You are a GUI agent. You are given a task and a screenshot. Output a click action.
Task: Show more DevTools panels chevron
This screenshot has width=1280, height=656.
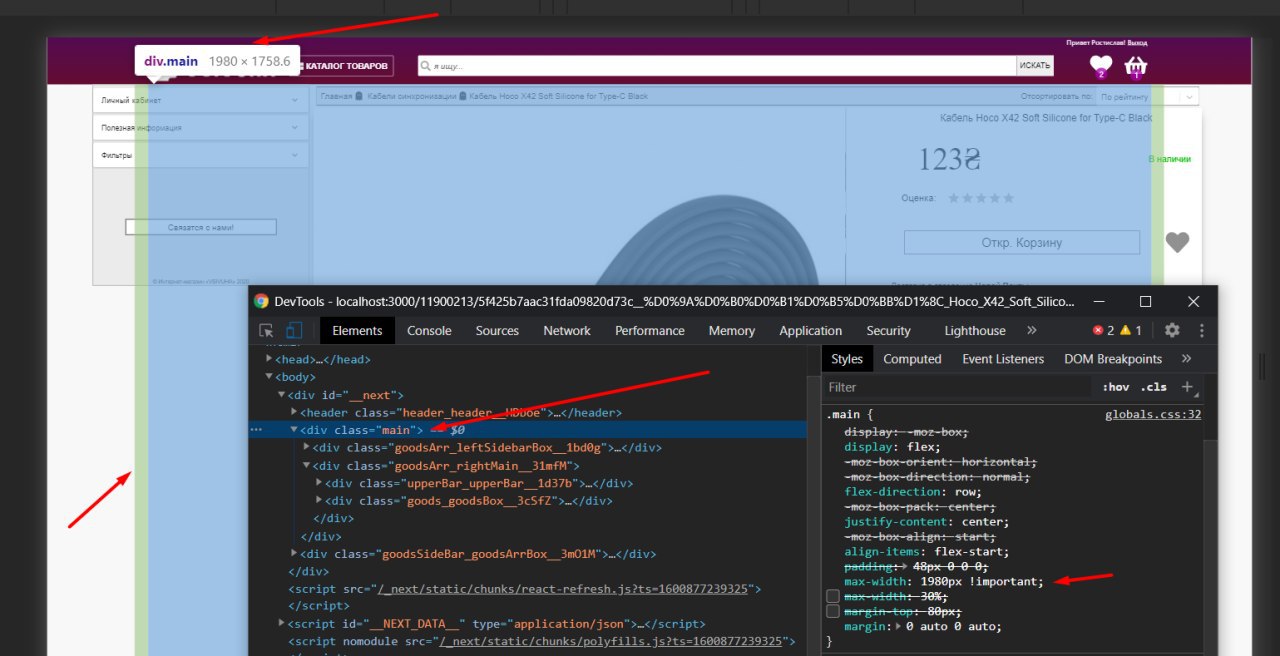click(x=1032, y=330)
